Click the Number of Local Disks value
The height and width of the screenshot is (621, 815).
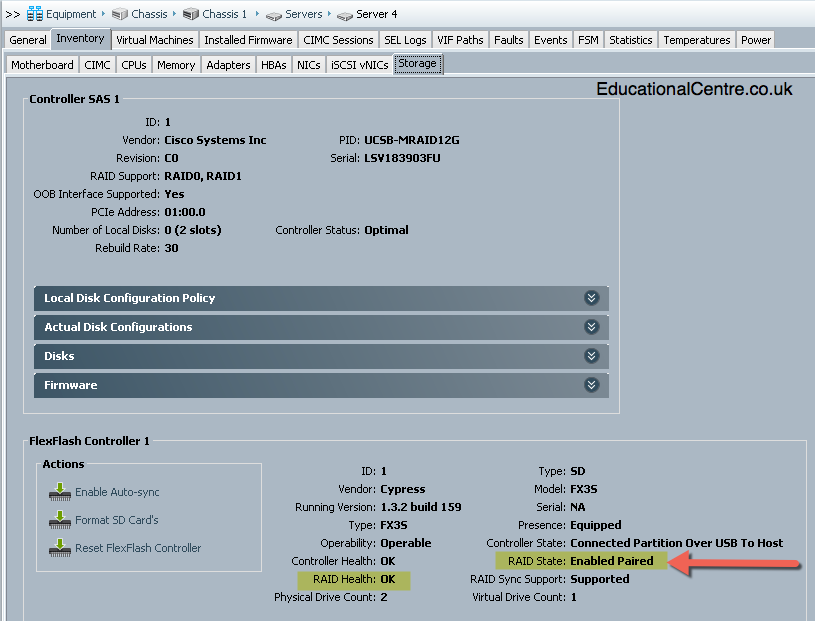click(193, 230)
